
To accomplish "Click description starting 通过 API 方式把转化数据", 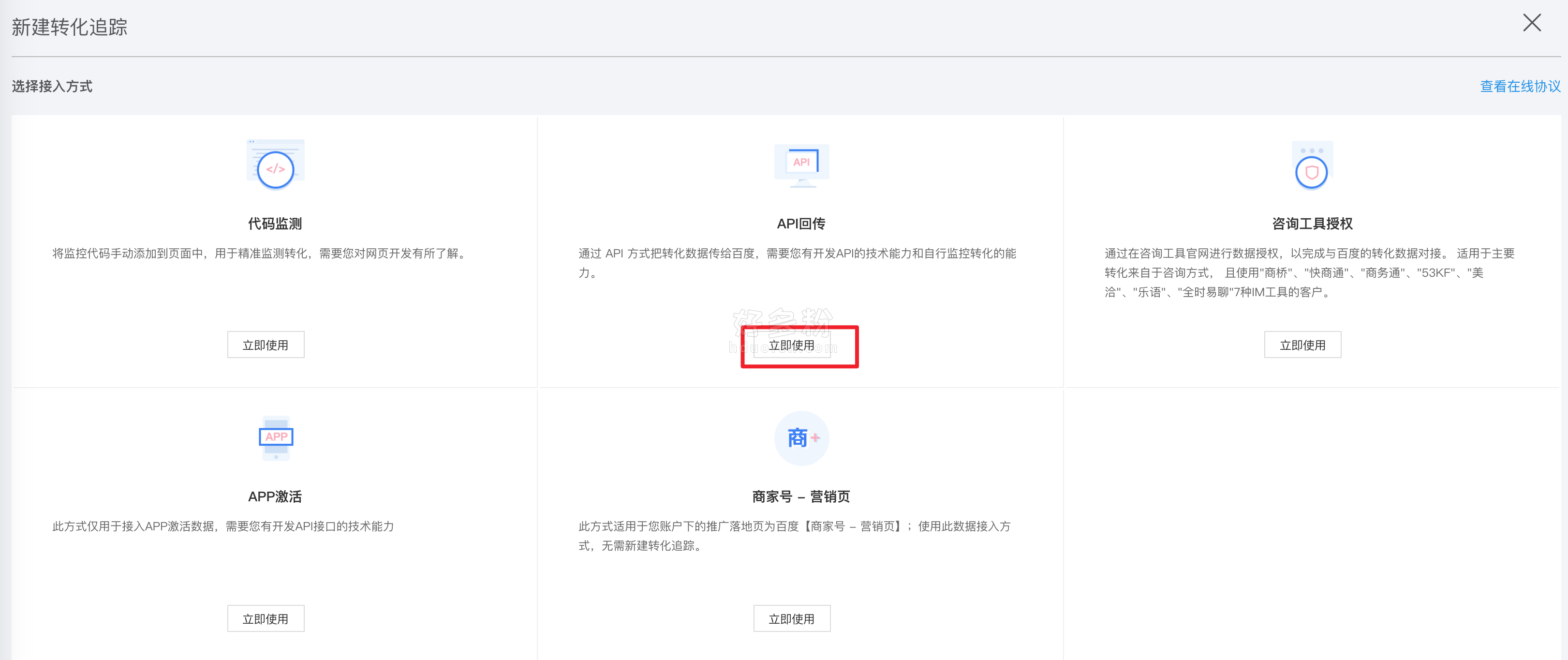I will 798,263.
